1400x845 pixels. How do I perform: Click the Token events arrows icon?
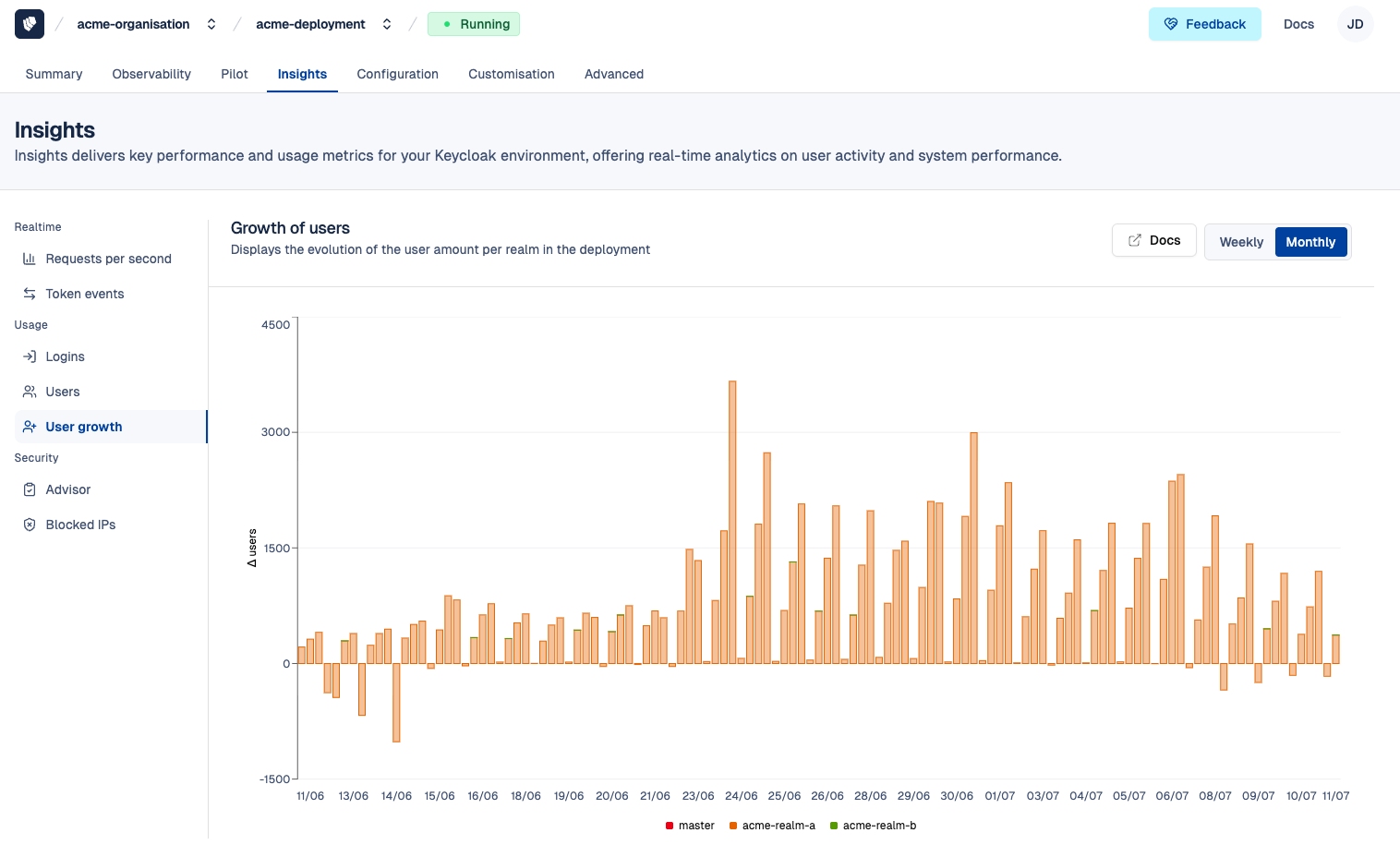pyautogui.click(x=30, y=295)
